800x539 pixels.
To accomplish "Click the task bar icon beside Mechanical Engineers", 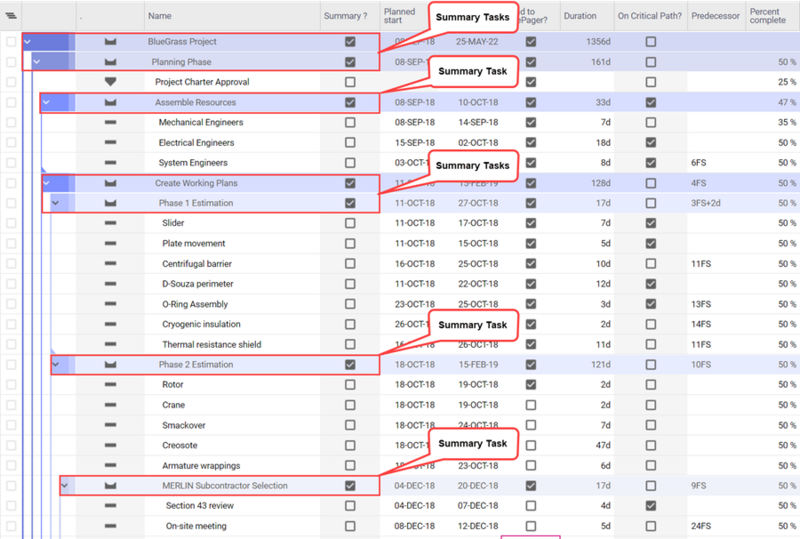I will (110, 122).
